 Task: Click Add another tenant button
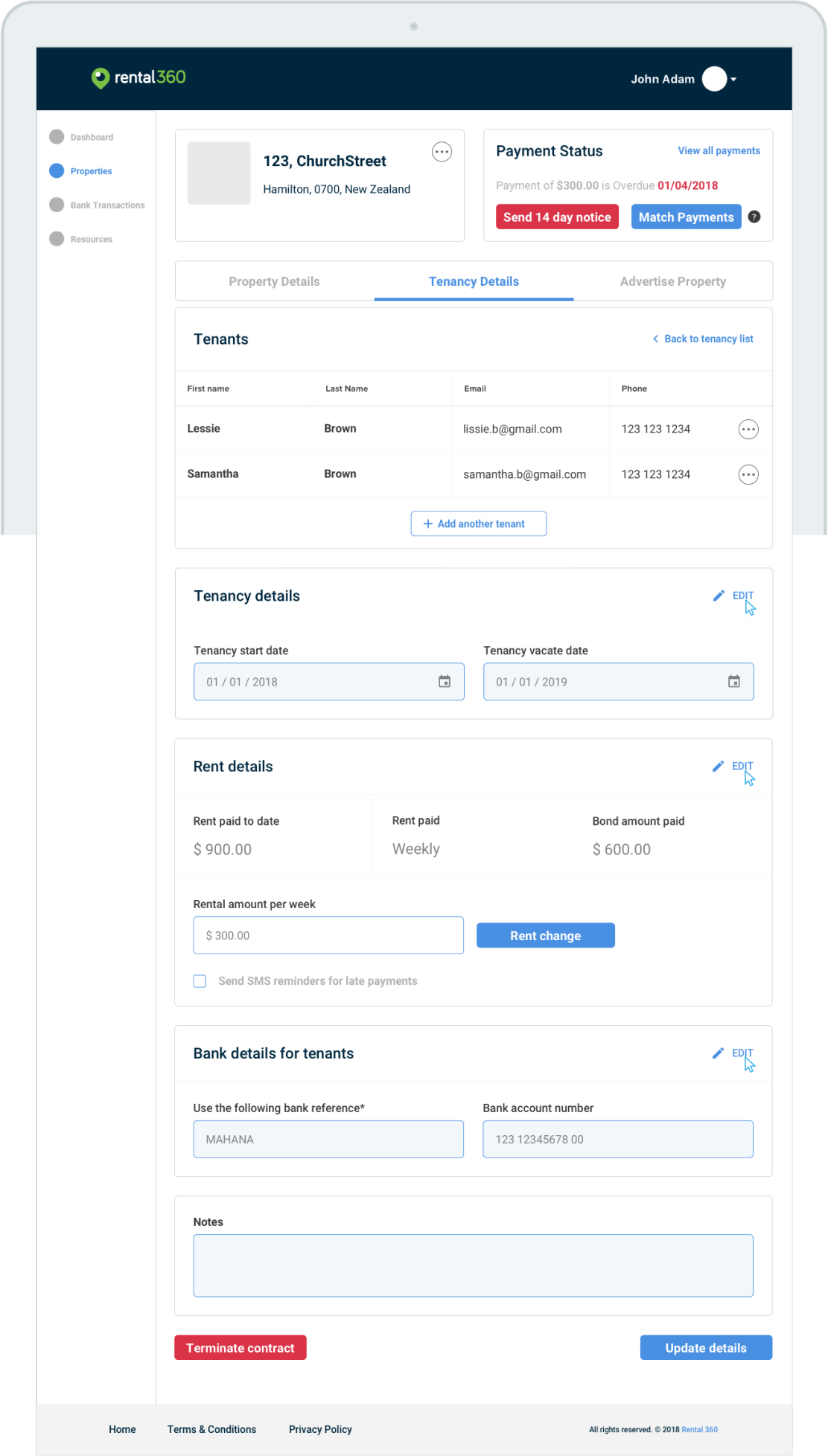click(479, 523)
